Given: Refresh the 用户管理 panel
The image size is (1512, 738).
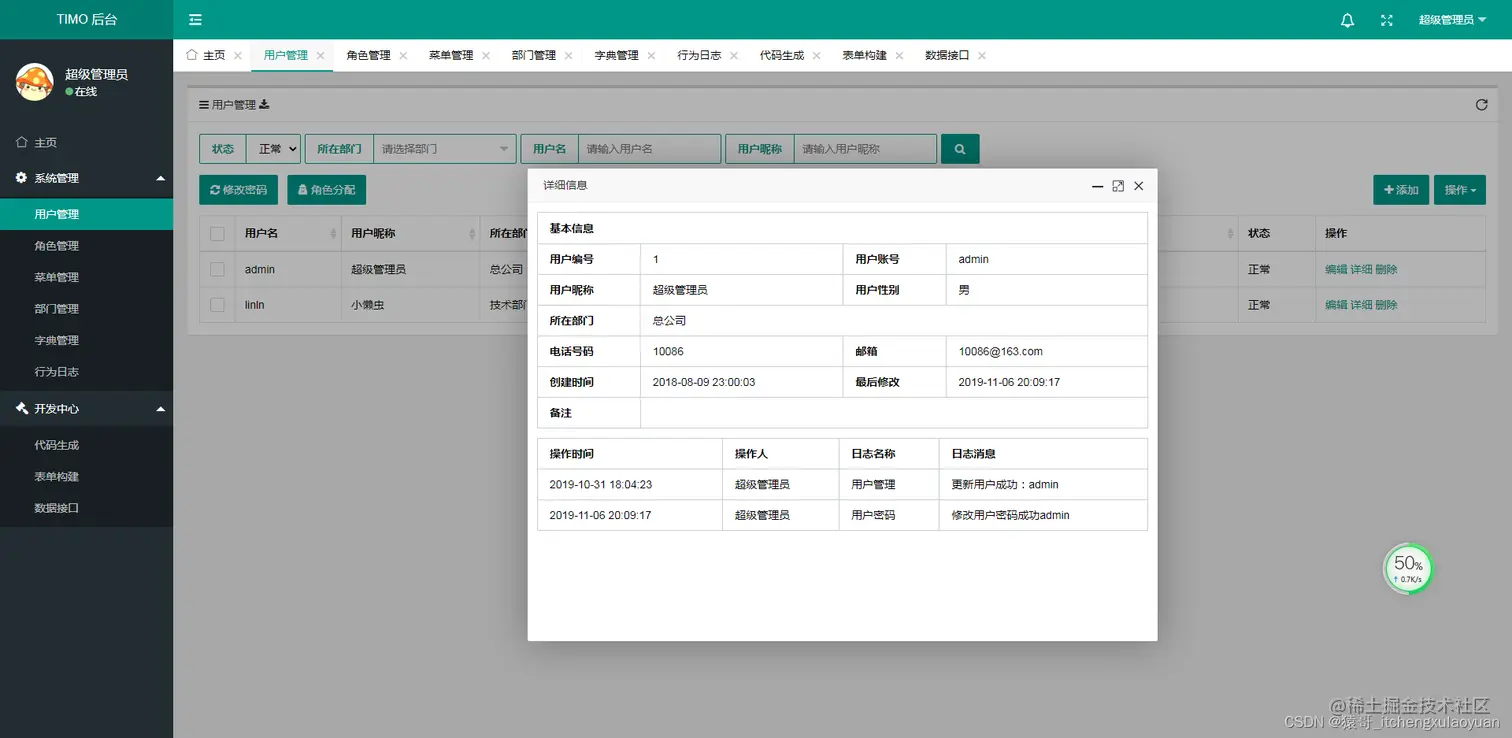Looking at the screenshot, I should point(1482,105).
